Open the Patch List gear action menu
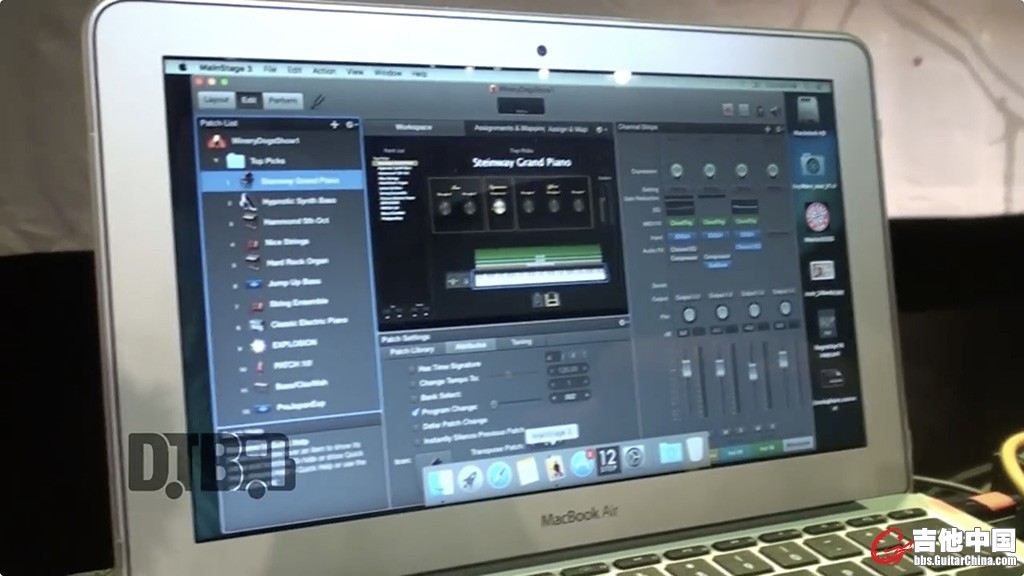Screen dimensions: 1024x576 (x=350, y=124)
